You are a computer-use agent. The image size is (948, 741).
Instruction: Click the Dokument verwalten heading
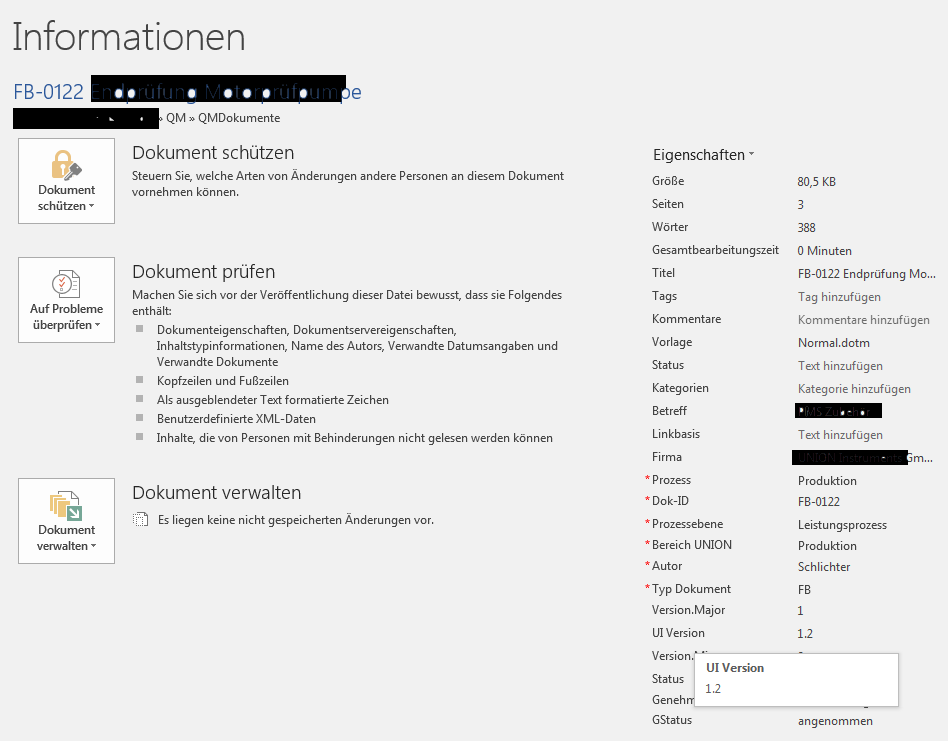216,493
